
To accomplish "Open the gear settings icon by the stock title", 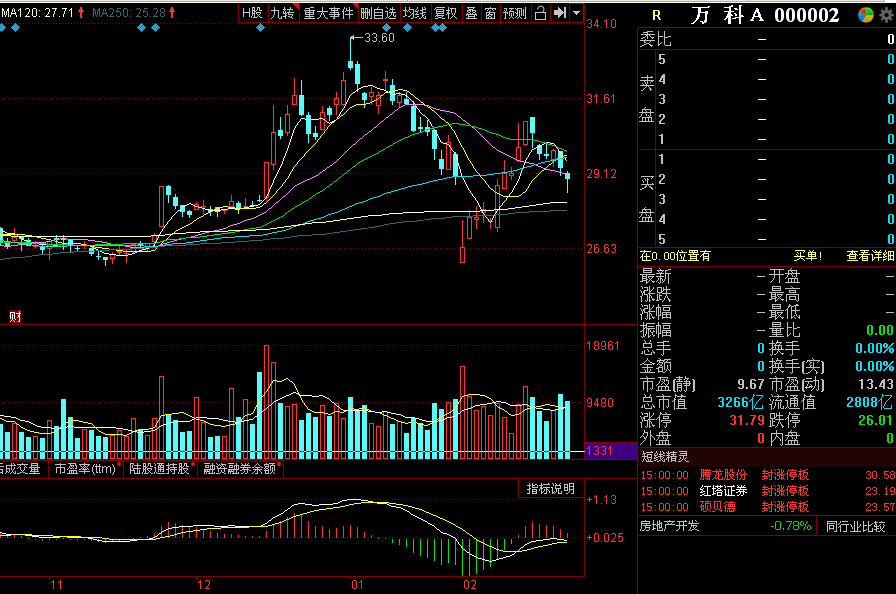I will [887, 15].
